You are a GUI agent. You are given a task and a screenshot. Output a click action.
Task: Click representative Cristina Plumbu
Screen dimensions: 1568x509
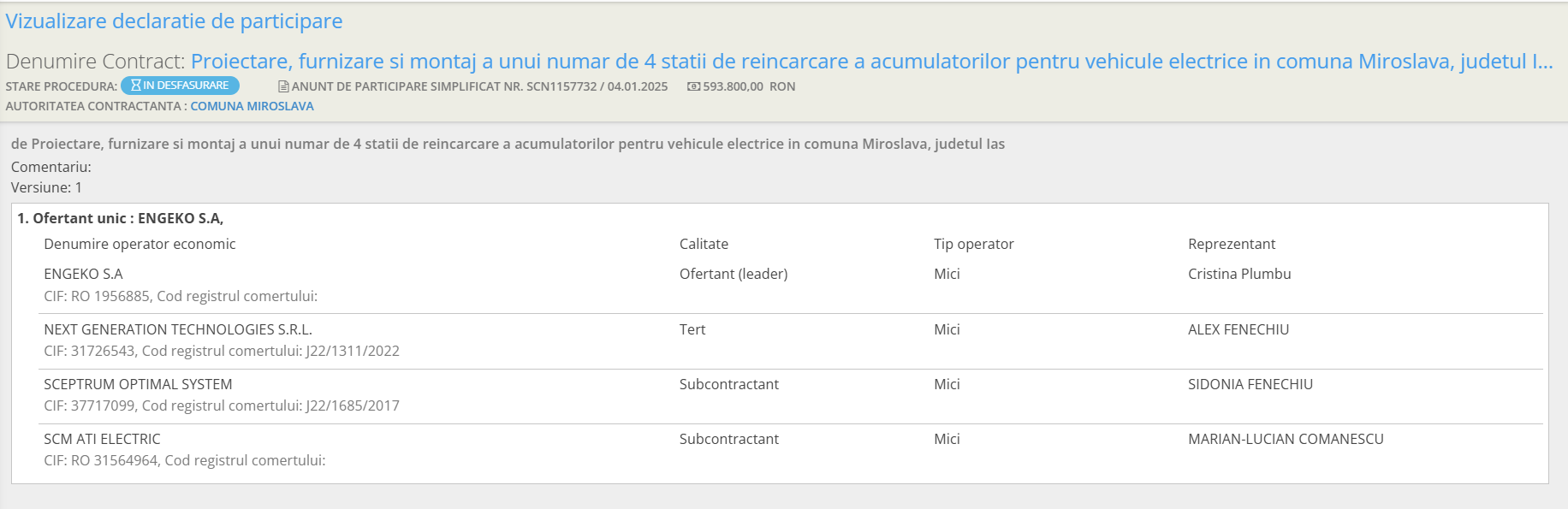pos(1239,274)
